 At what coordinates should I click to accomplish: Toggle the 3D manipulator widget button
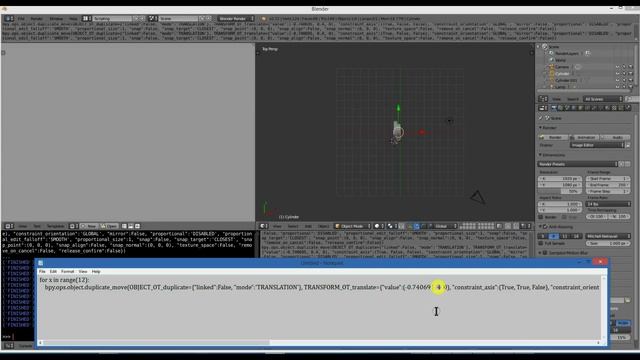pos(410,226)
